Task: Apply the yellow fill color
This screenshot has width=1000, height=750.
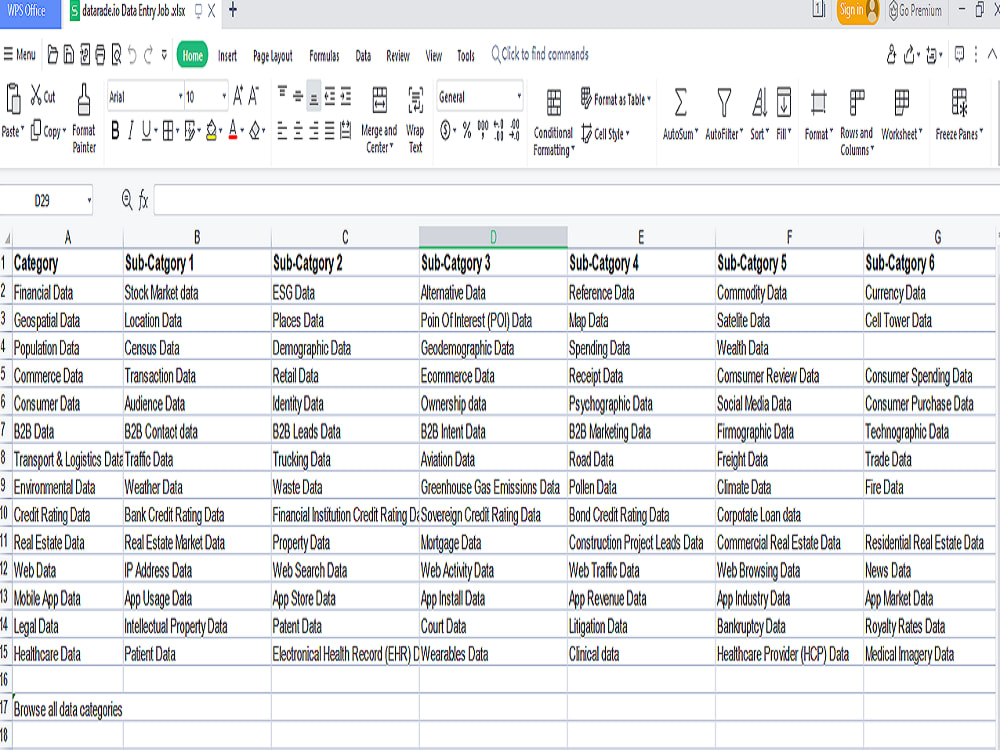Action: coord(211,131)
